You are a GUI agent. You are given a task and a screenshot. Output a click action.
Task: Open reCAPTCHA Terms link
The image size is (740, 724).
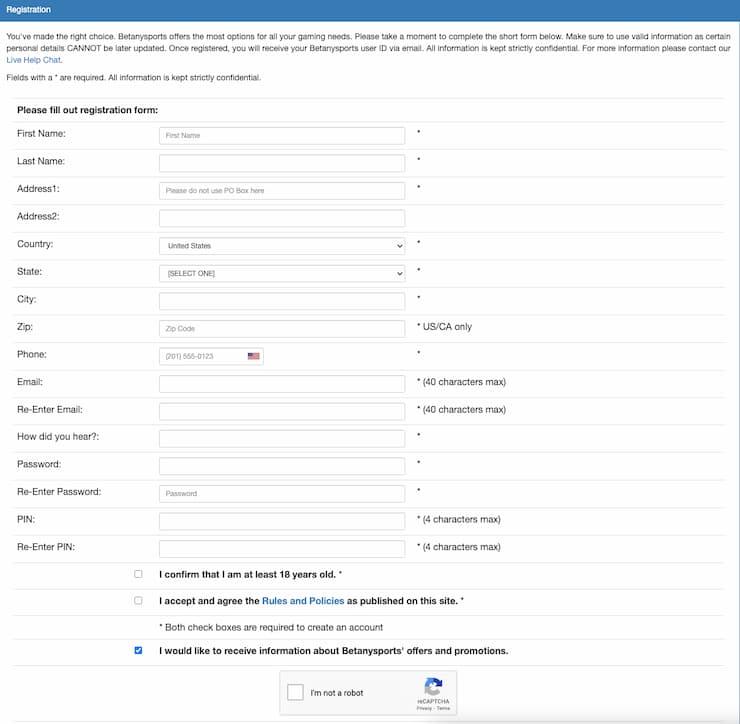pos(443,708)
